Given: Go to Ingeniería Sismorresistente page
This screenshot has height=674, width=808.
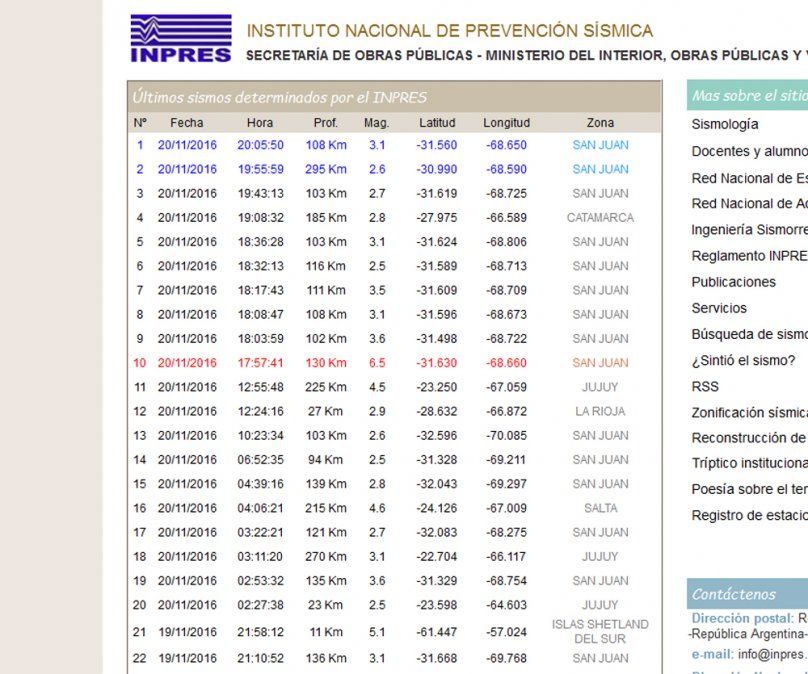Looking at the screenshot, I should (x=749, y=230).
